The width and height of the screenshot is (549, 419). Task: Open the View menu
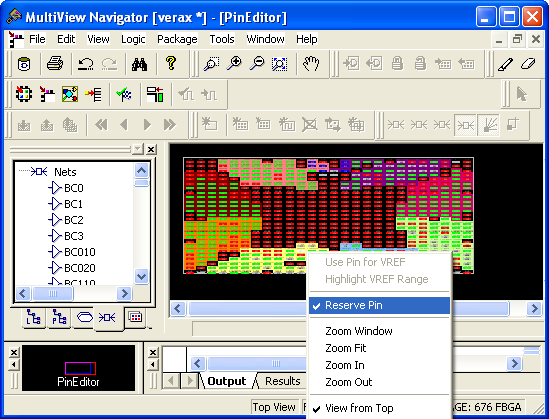[x=98, y=39]
